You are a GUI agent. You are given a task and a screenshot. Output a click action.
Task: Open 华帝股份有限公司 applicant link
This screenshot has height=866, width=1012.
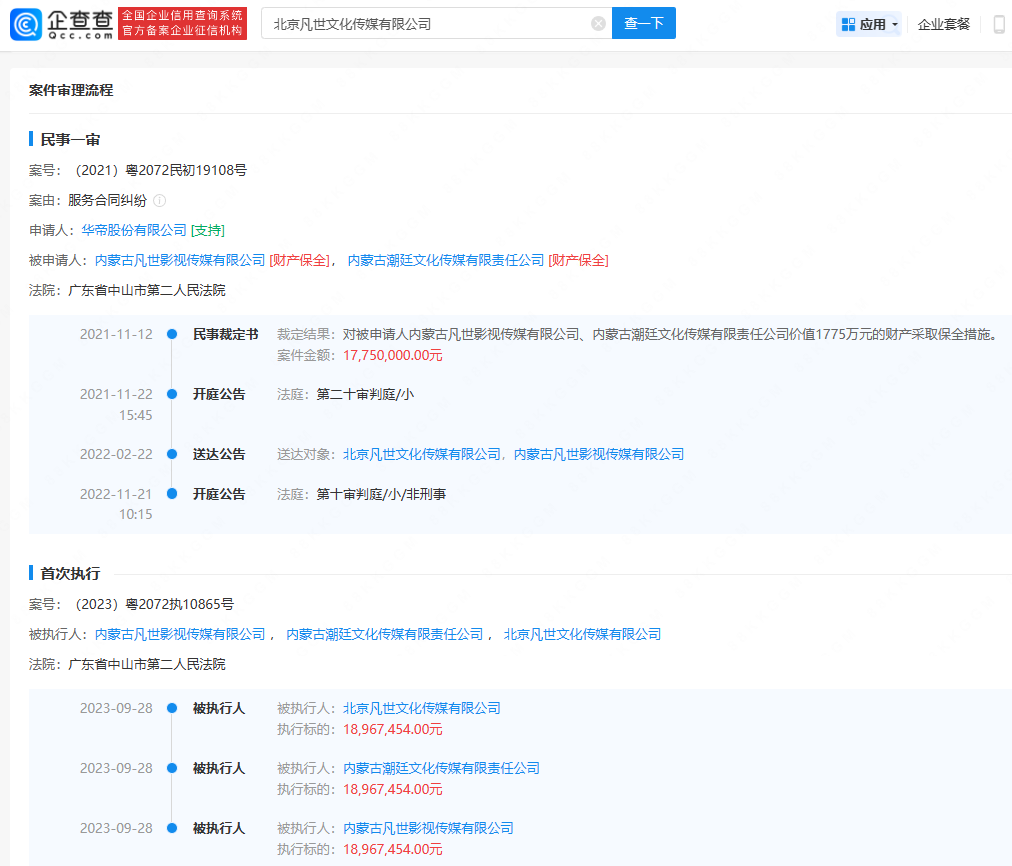point(134,230)
